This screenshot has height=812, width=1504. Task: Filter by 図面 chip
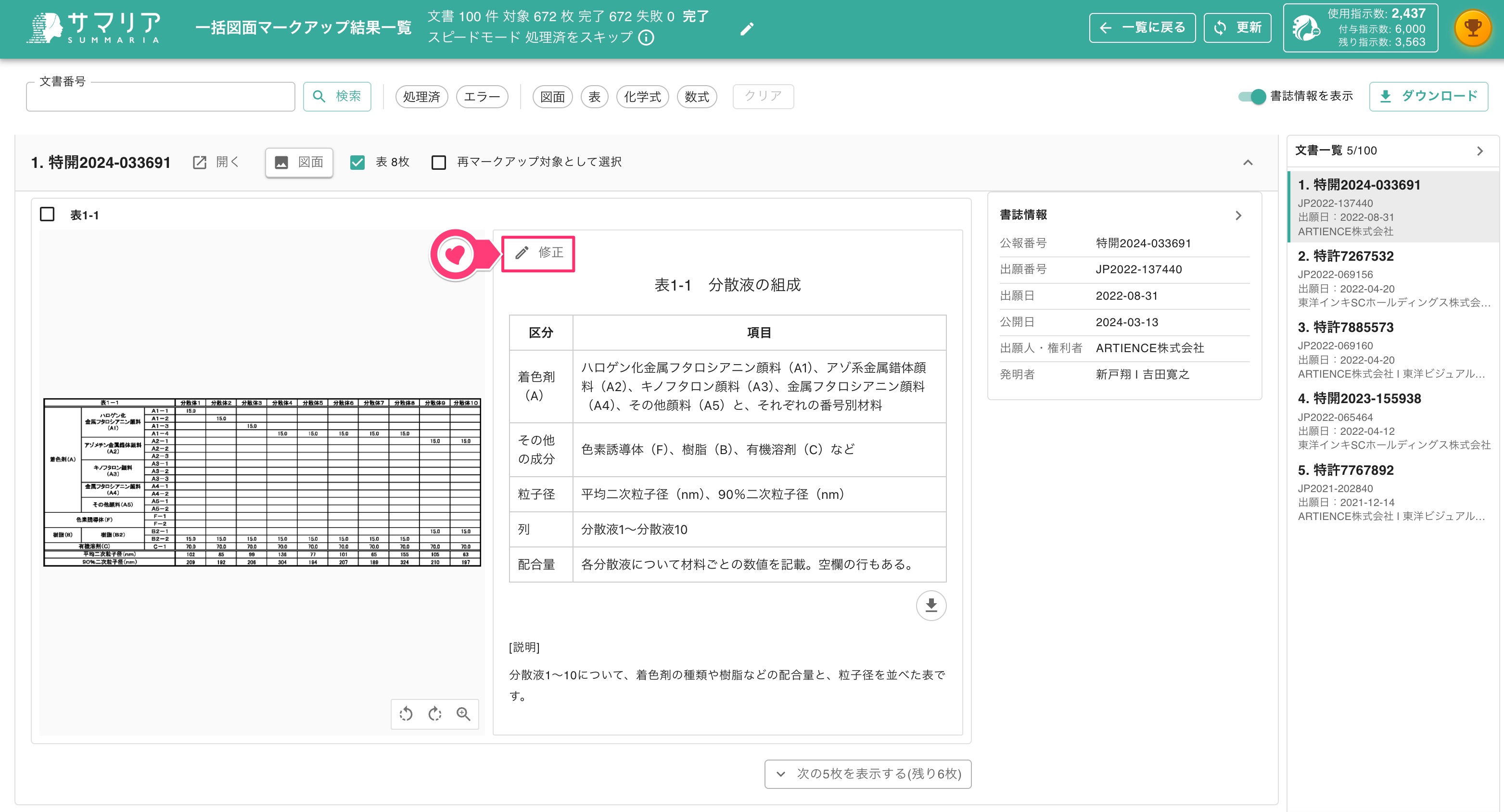[x=552, y=97]
